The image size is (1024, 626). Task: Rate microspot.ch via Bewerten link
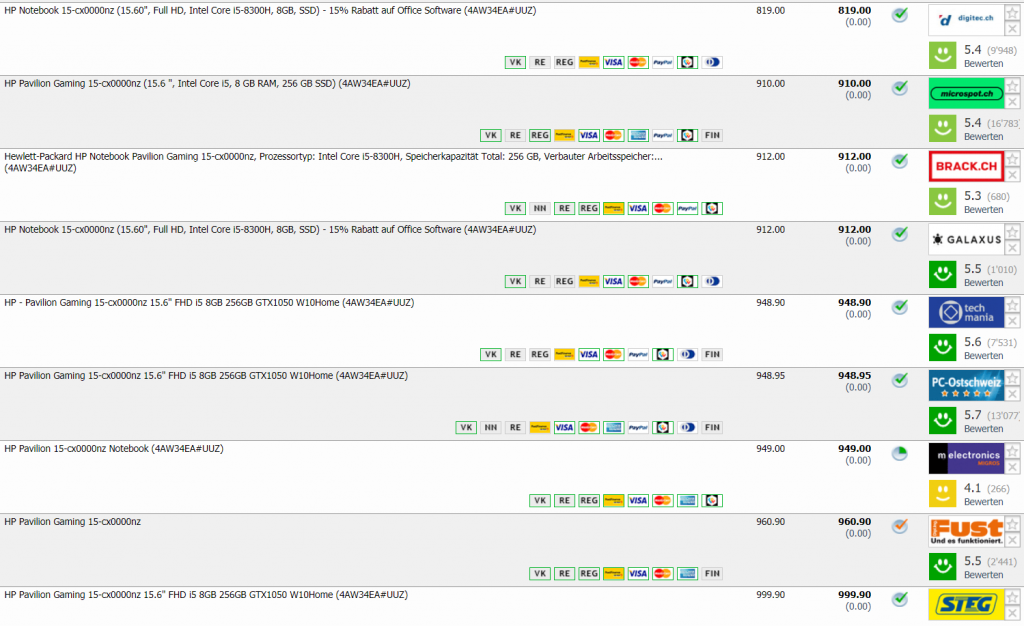[984, 136]
